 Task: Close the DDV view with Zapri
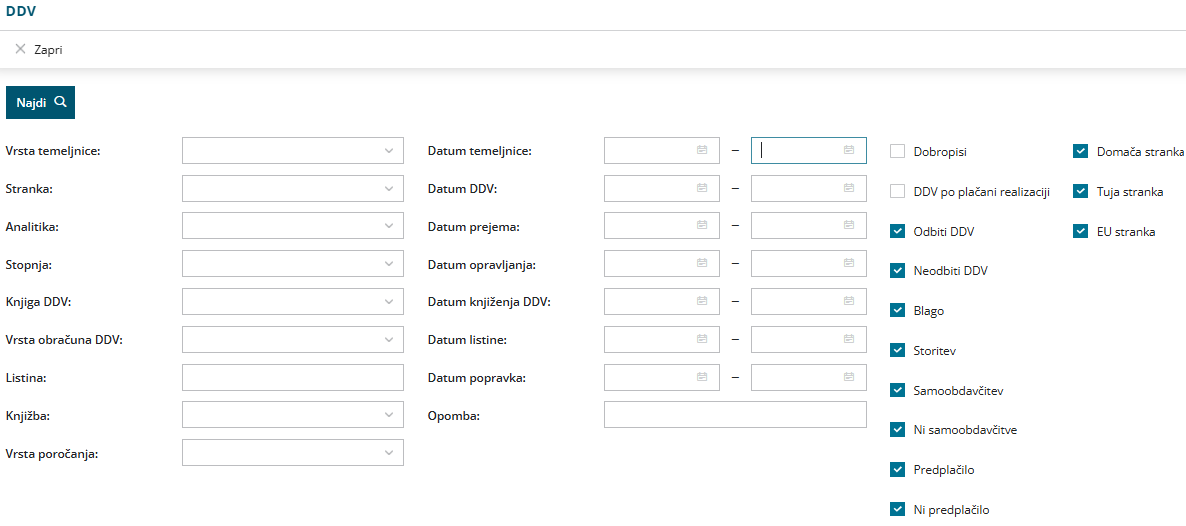tap(39, 49)
